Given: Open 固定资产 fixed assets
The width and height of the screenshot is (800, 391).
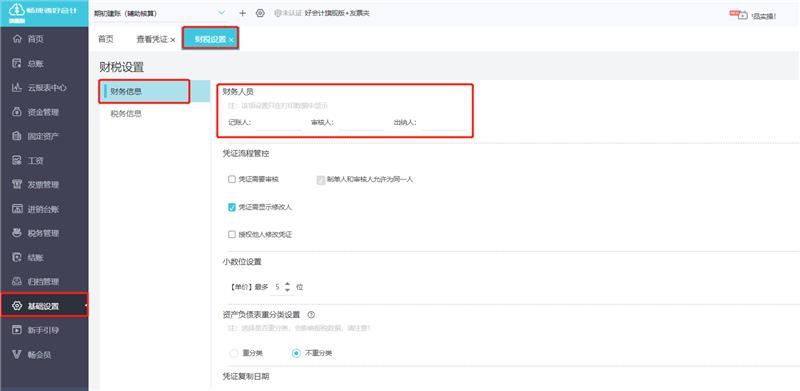Looking at the screenshot, I should click(x=44, y=136).
